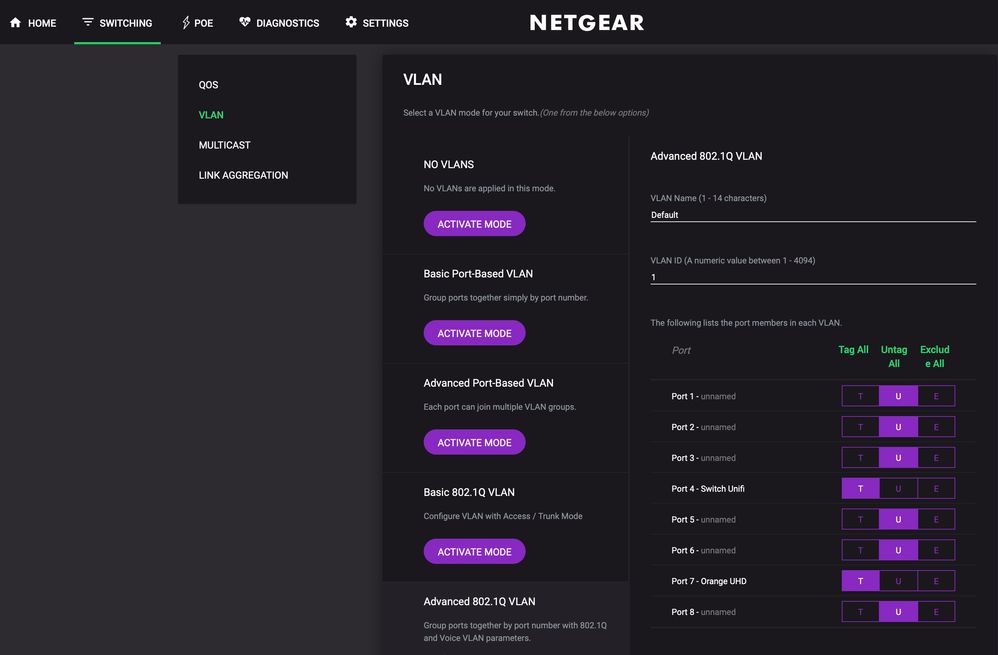This screenshot has width=998, height=655.
Task: Exclude Port 7 Orange UHD from VLAN
Action: click(x=936, y=581)
